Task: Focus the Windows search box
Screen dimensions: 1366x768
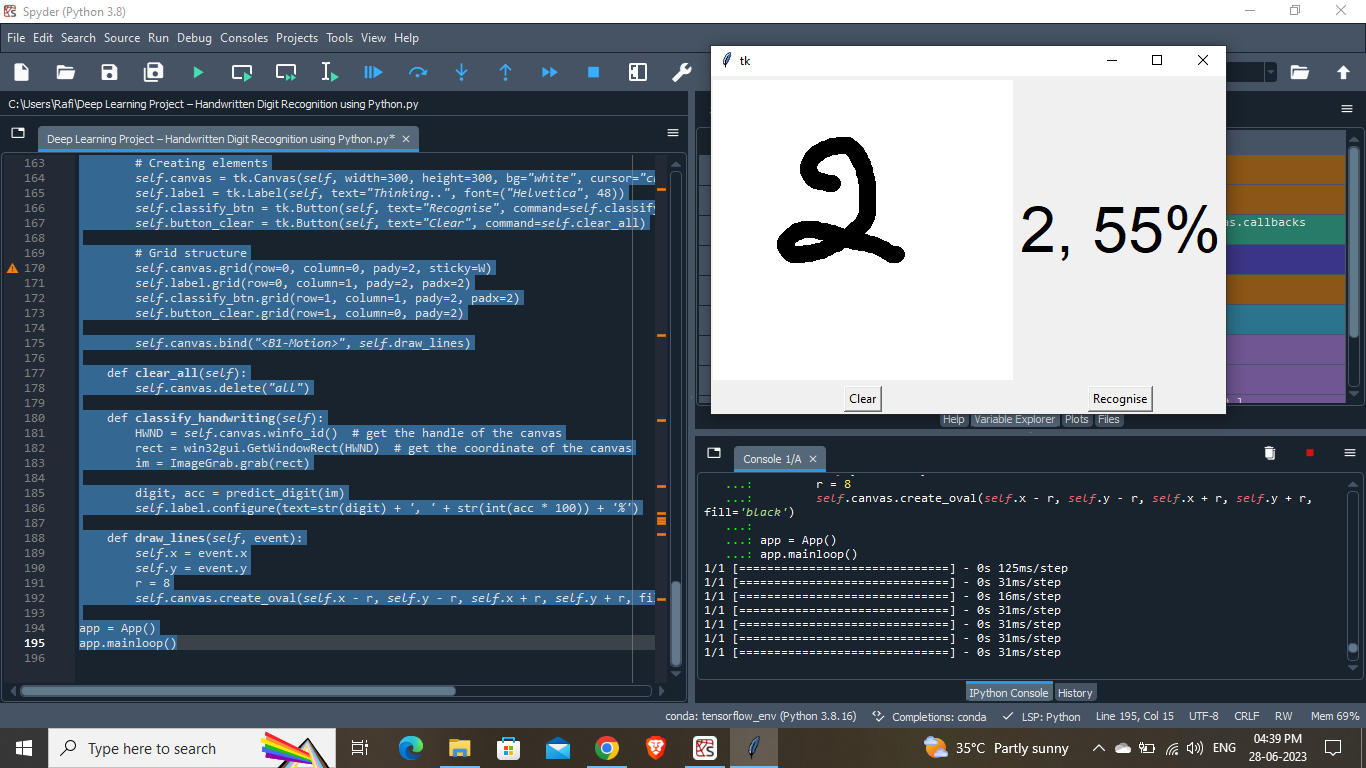Action: (x=180, y=747)
